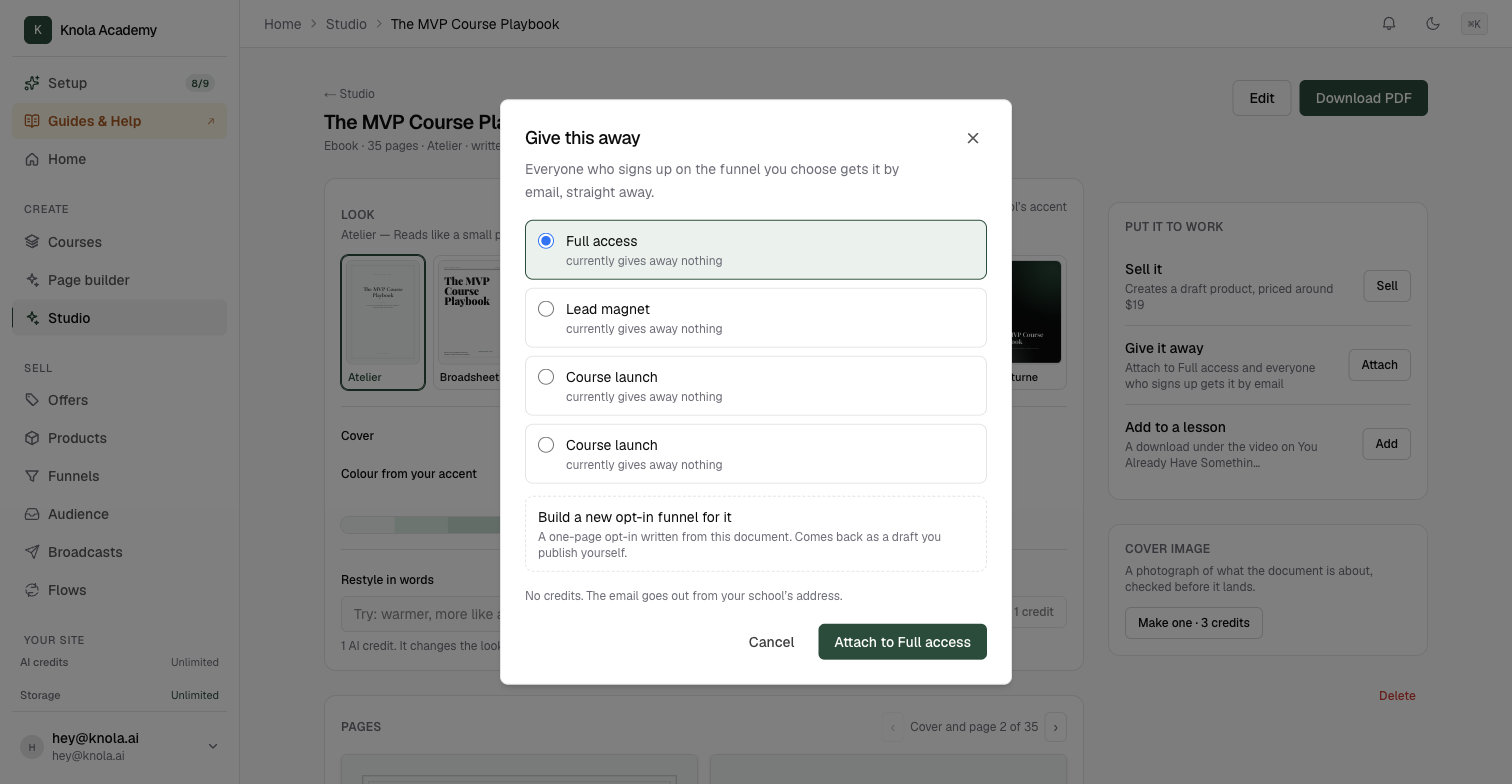Open Broadcasts using the paper plane icon
1512x784 pixels.
(x=32, y=552)
